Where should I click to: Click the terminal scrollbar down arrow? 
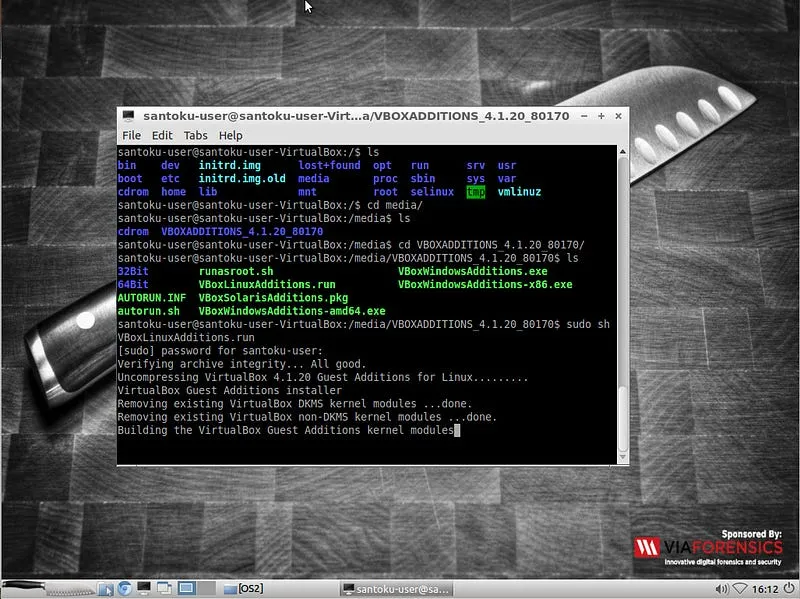(x=622, y=457)
